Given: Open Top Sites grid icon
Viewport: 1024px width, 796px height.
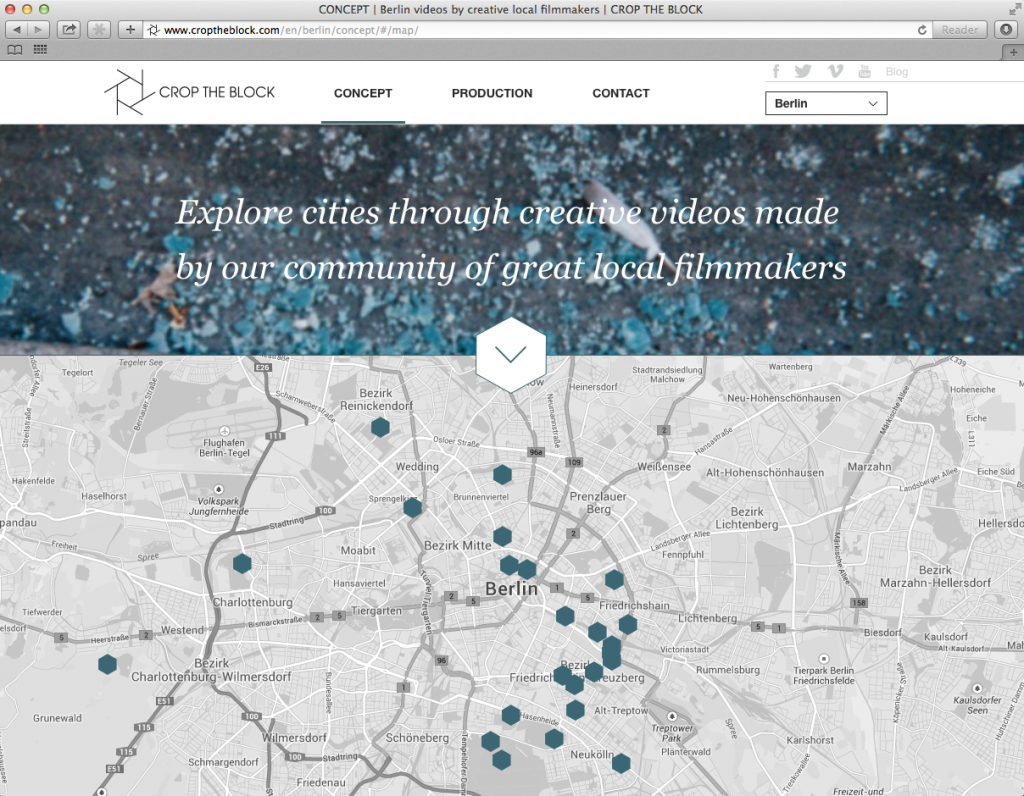Looking at the screenshot, I should pyautogui.click(x=40, y=50).
